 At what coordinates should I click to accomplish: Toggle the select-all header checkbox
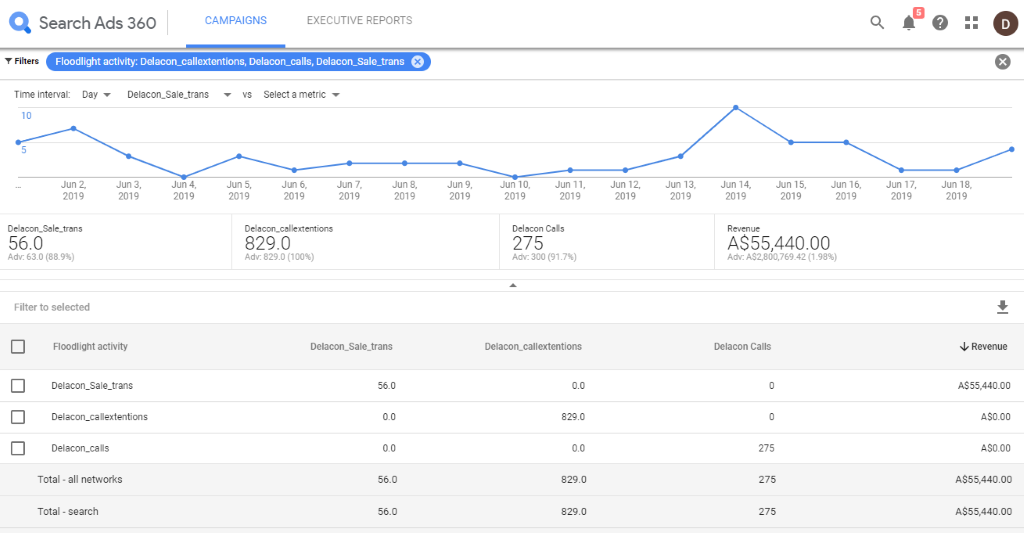click(18, 346)
